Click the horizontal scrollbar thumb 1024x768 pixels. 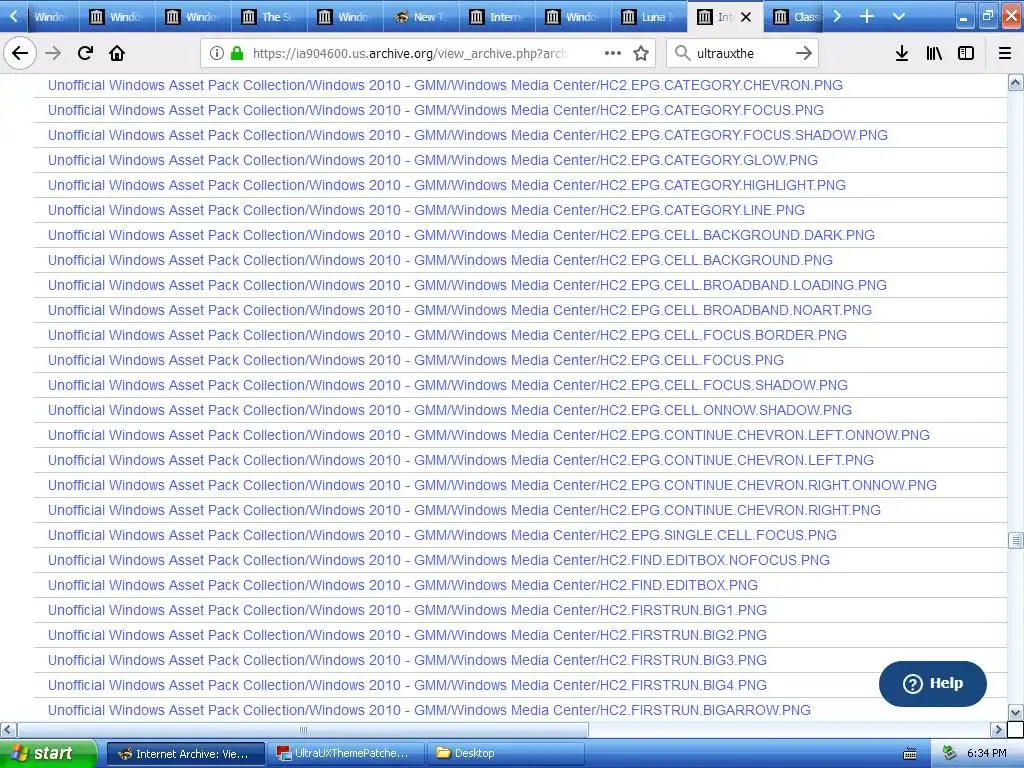303,729
